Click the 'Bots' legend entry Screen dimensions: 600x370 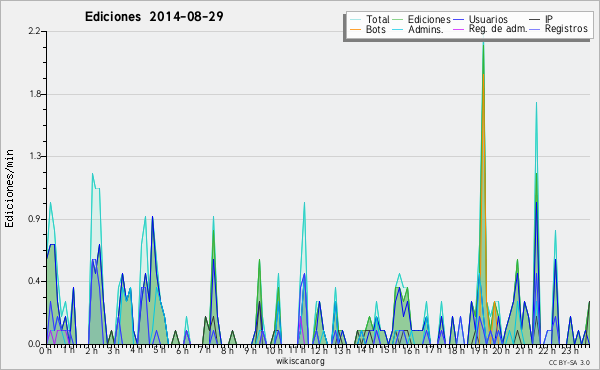pos(376,29)
